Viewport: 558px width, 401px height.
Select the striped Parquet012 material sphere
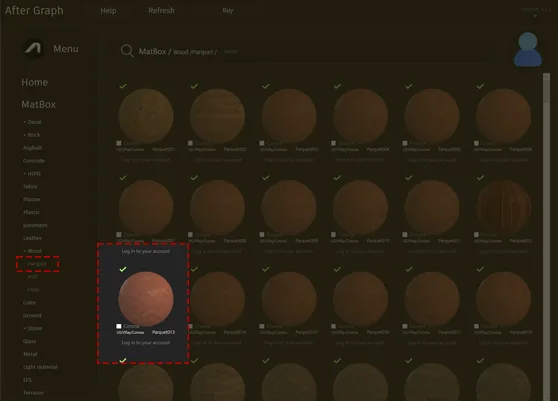pos(504,207)
